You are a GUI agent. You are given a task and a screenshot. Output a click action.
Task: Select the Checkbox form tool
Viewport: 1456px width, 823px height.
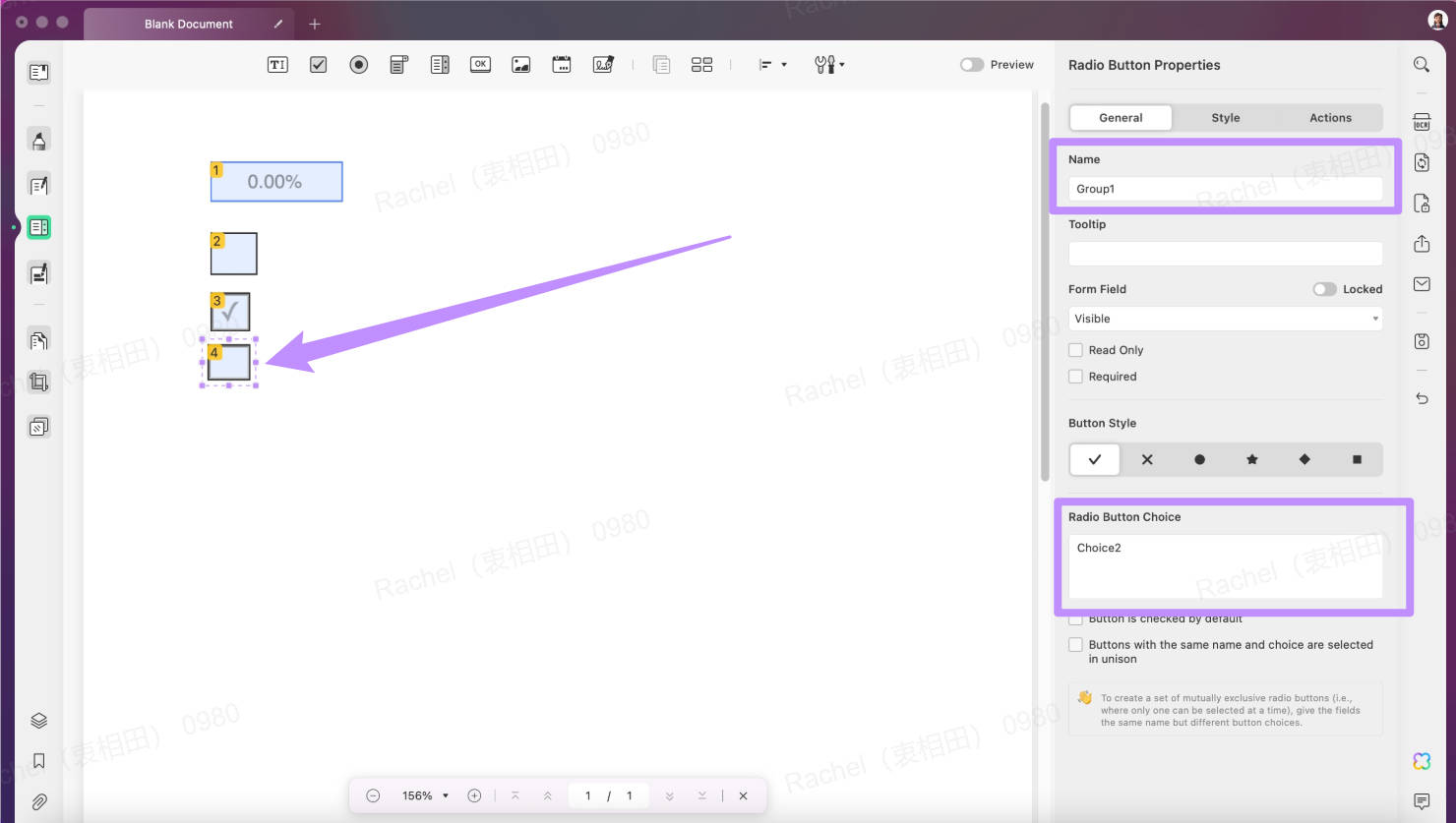tap(318, 65)
